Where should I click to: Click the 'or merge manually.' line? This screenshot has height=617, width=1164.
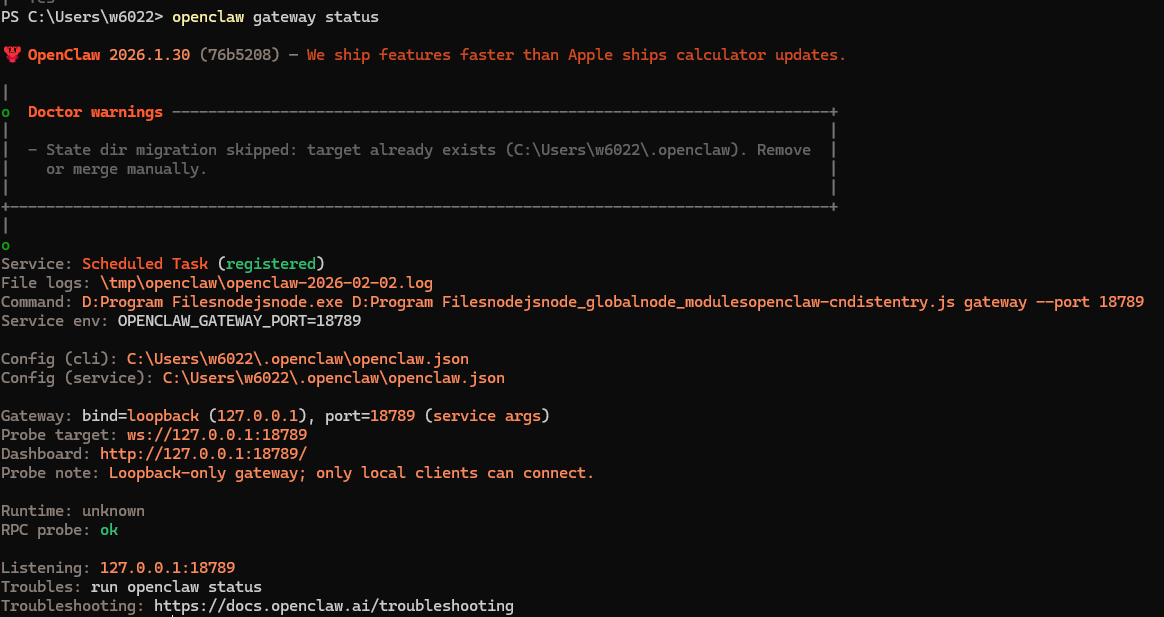126,169
